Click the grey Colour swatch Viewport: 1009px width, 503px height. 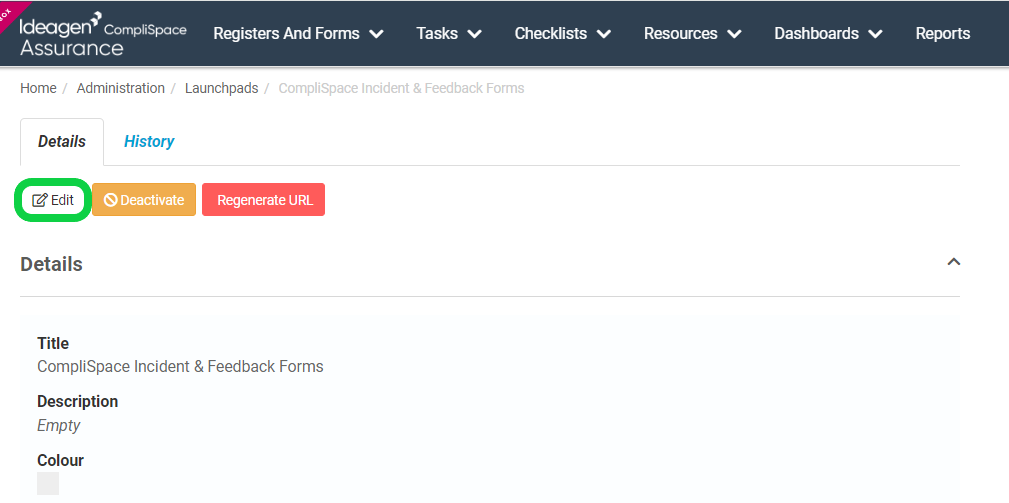pyautogui.click(x=48, y=484)
